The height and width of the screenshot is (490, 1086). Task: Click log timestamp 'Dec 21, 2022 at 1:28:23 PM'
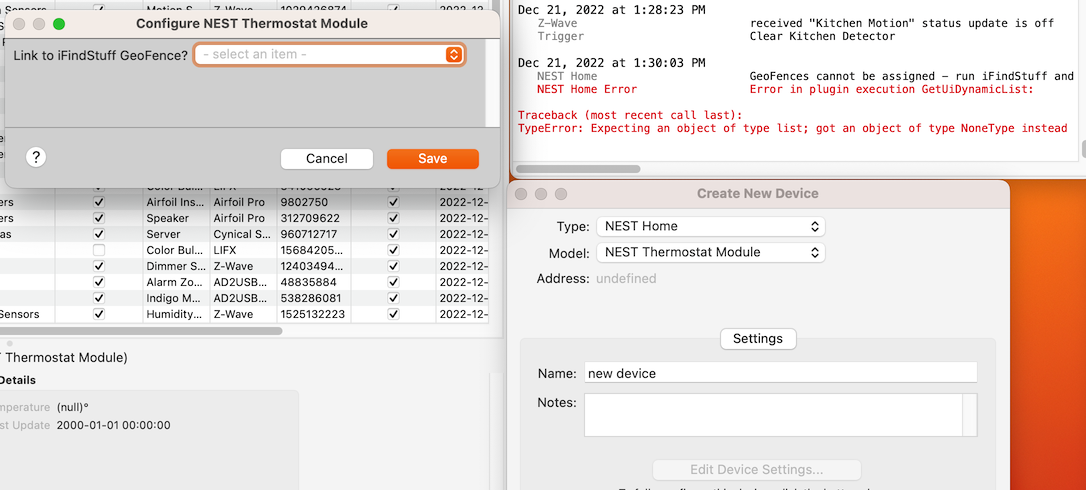612,10
